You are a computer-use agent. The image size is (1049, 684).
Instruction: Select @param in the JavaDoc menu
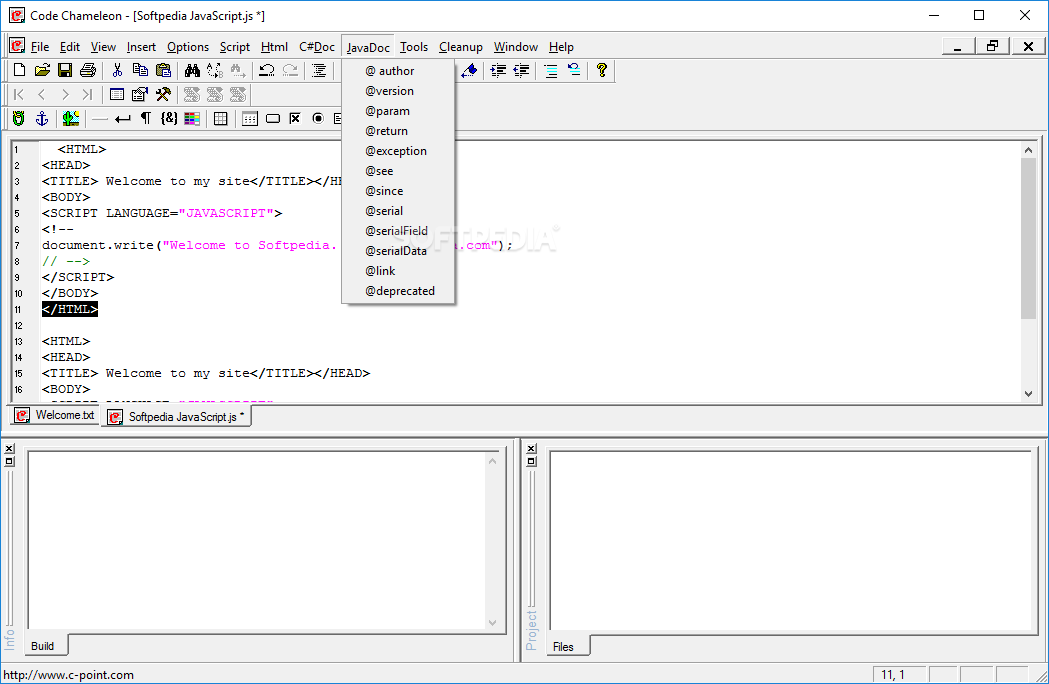[x=398, y=111]
